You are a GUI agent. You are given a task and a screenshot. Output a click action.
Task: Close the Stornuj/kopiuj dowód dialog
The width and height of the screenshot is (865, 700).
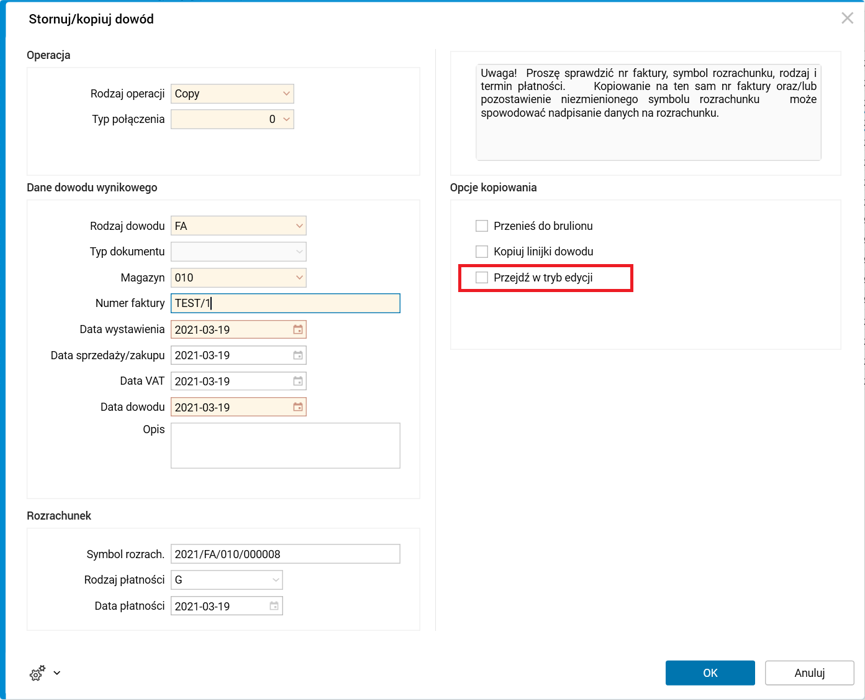[x=847, y=18]
